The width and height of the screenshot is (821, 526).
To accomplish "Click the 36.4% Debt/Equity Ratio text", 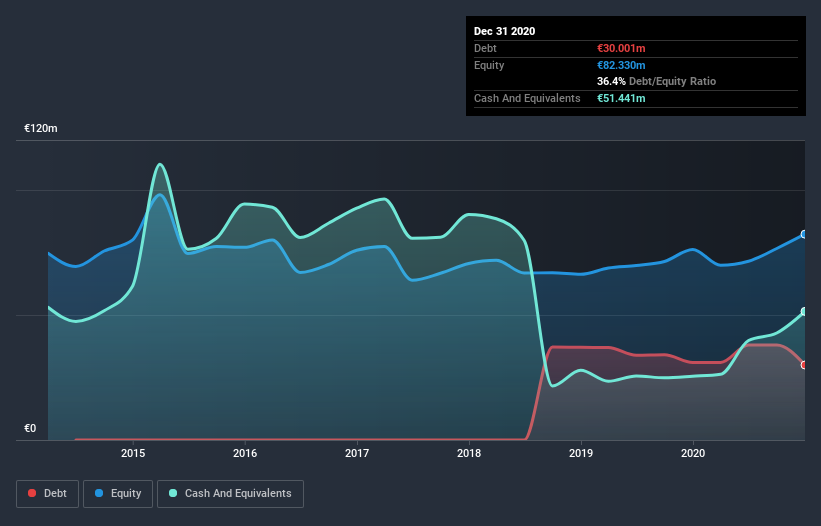I will (657, 82).
